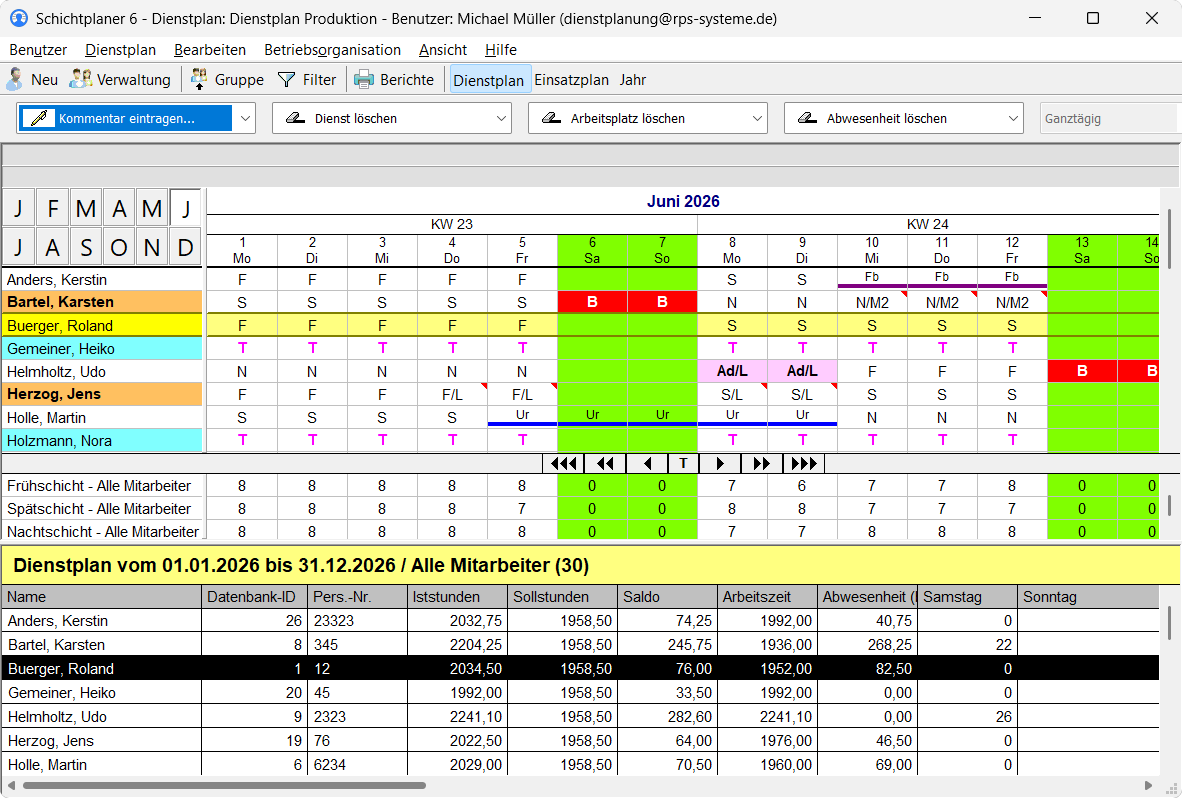Open the Bearbeiten menu
The image size is (1182, 798).
point(210,50)
